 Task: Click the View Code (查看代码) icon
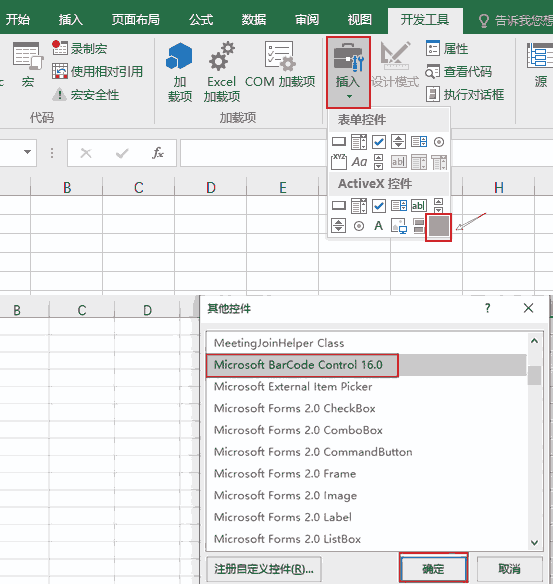(432, 72)
